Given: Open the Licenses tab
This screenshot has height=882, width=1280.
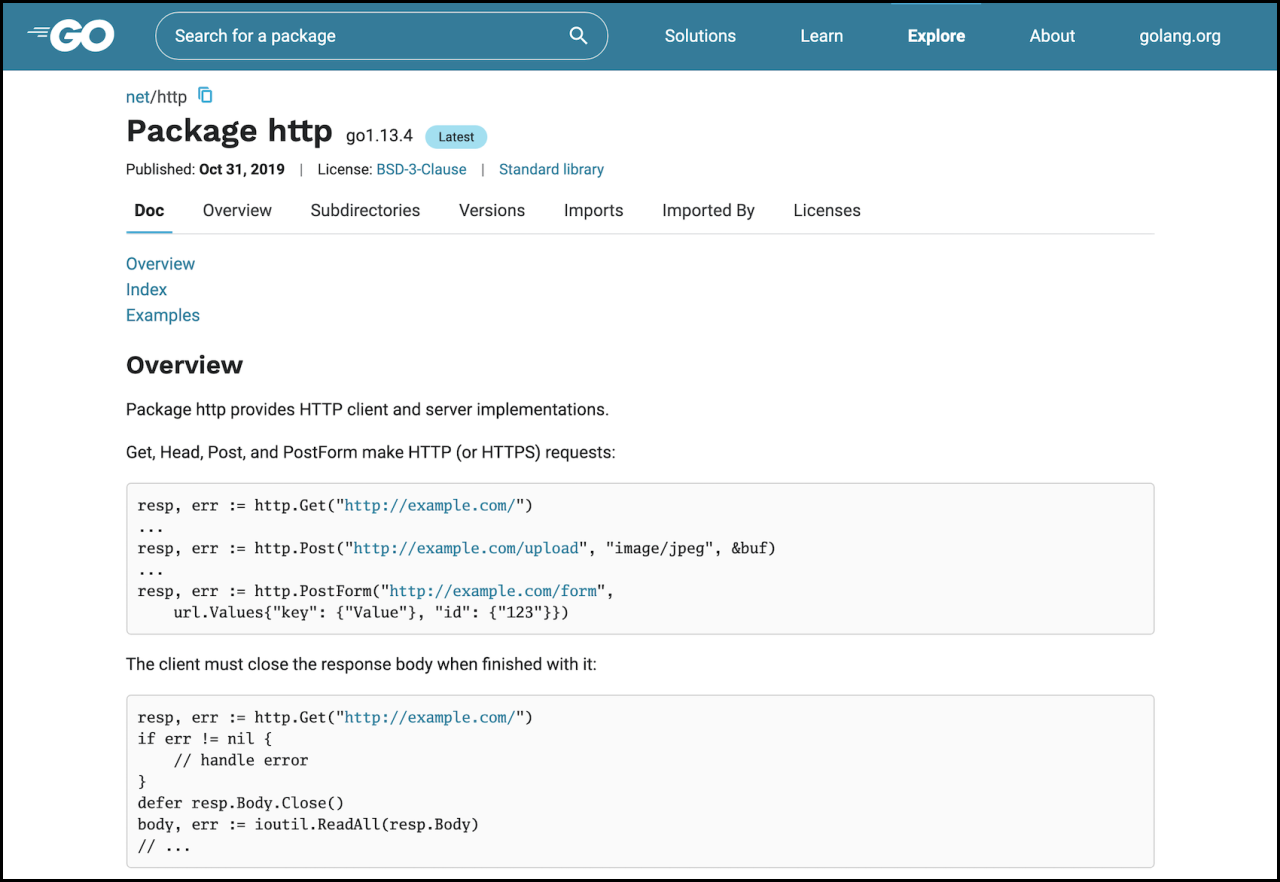Looking at the screenshot, I should (x=826, y=210).
